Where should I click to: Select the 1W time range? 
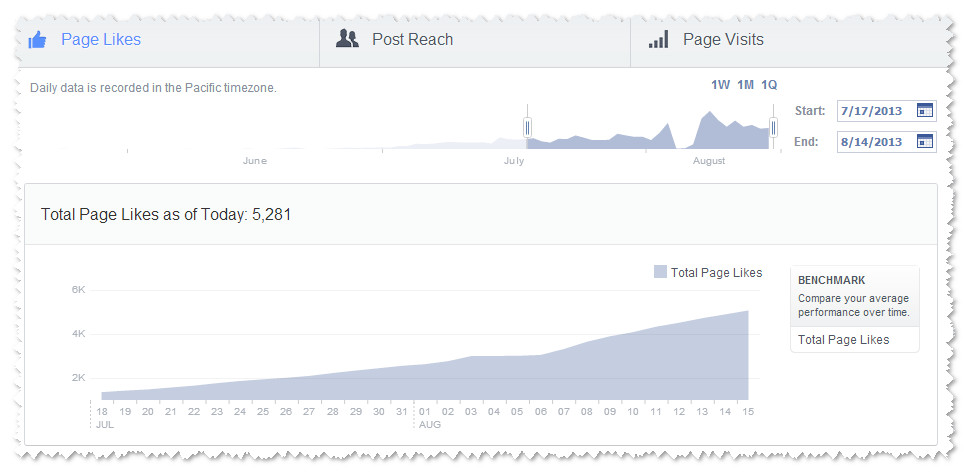click(x=720, y=85)
